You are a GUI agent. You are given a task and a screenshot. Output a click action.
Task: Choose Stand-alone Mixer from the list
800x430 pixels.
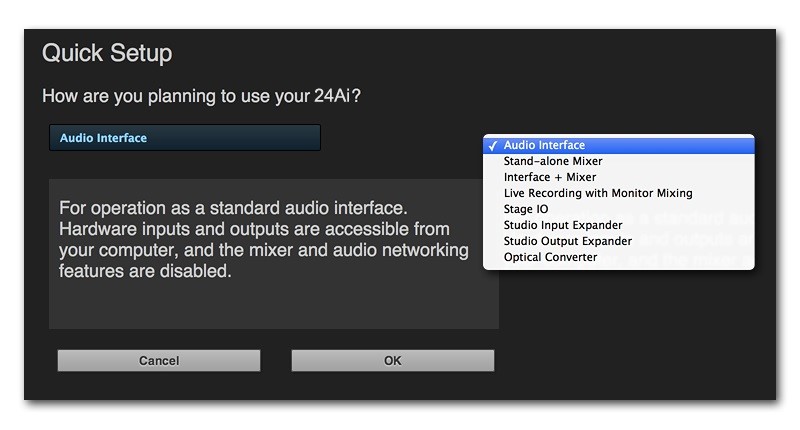(552, 161)
